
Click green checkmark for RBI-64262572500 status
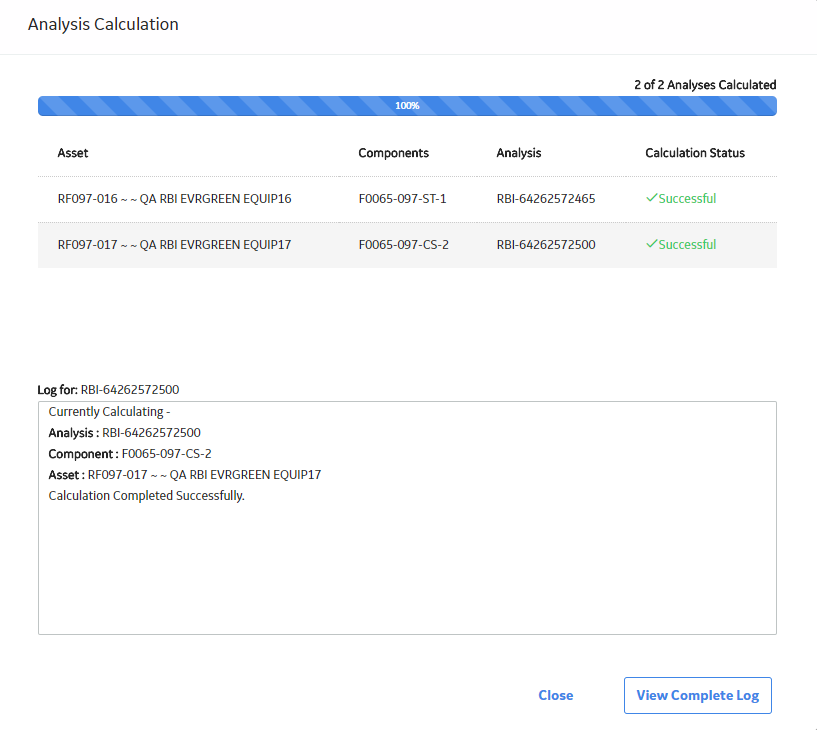[651, 244]
